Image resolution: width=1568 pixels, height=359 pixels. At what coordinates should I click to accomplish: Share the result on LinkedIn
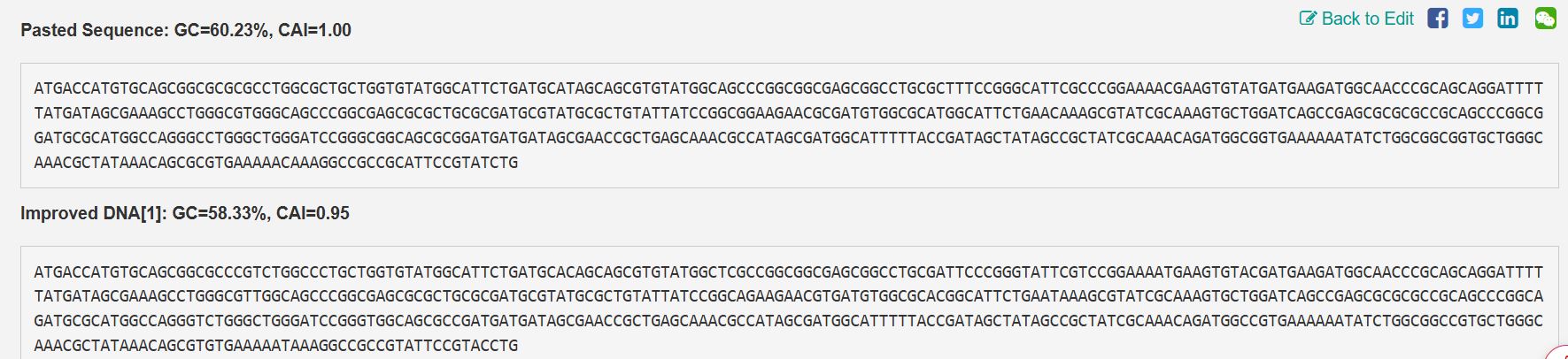pyautogui.click(x=1508, y=19)
